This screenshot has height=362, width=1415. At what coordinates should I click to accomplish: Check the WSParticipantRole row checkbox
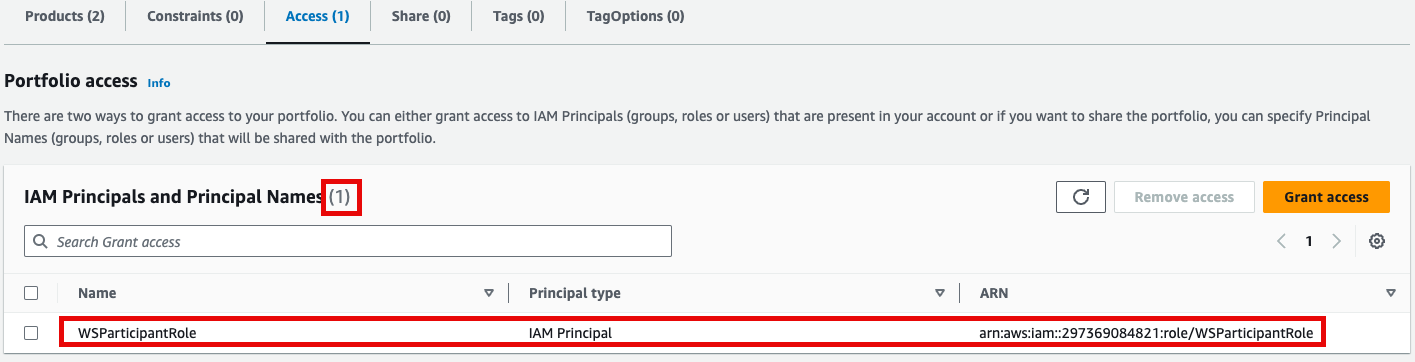point(31,332)
